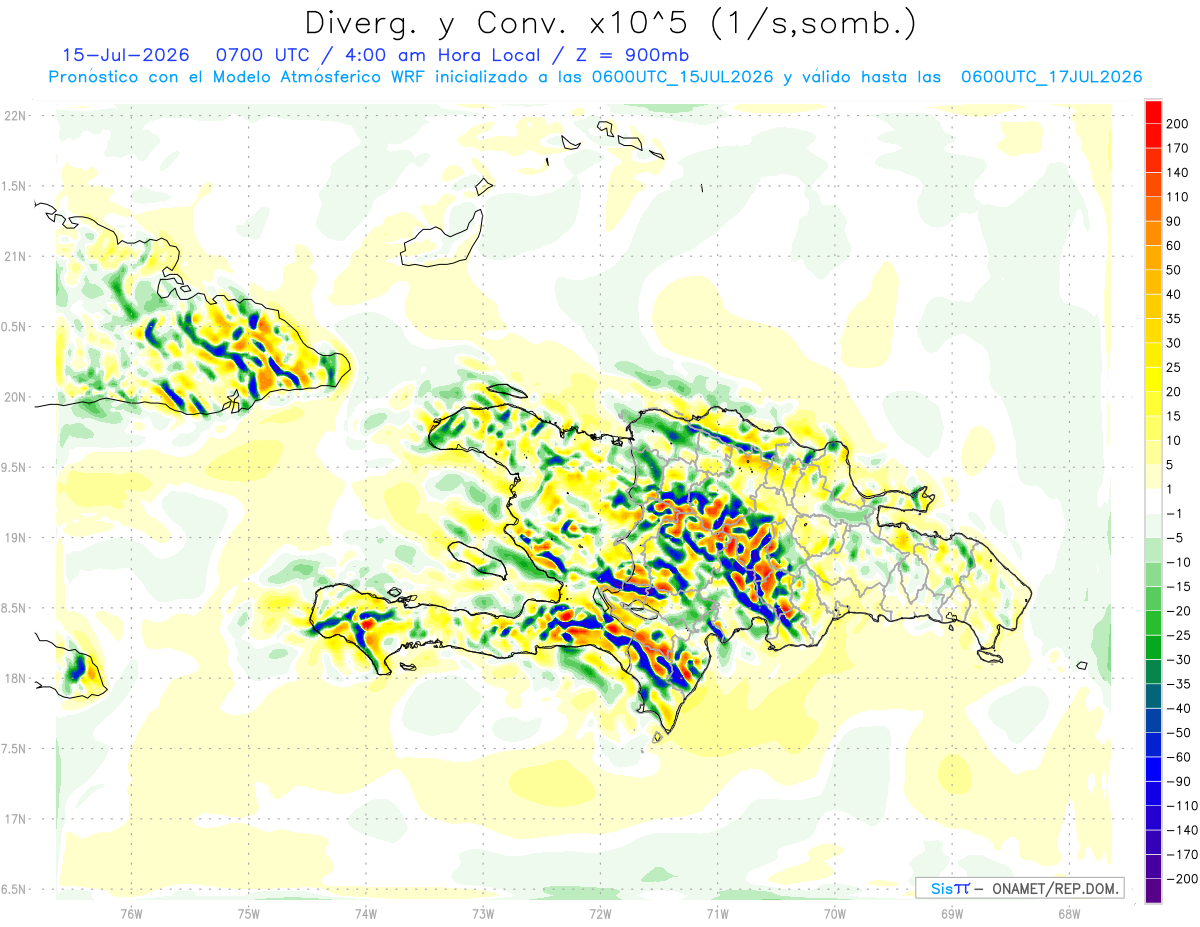Click the '73W' longitude label
The height and width of the screenshot is (927, 1200).
pos(483,912)
